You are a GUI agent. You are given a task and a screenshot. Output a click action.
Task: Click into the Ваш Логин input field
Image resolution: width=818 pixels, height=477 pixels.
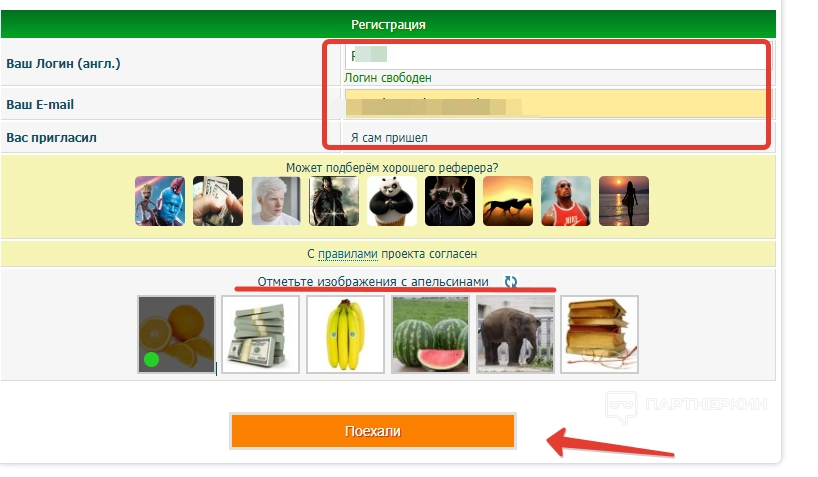[x=557, y=55]
